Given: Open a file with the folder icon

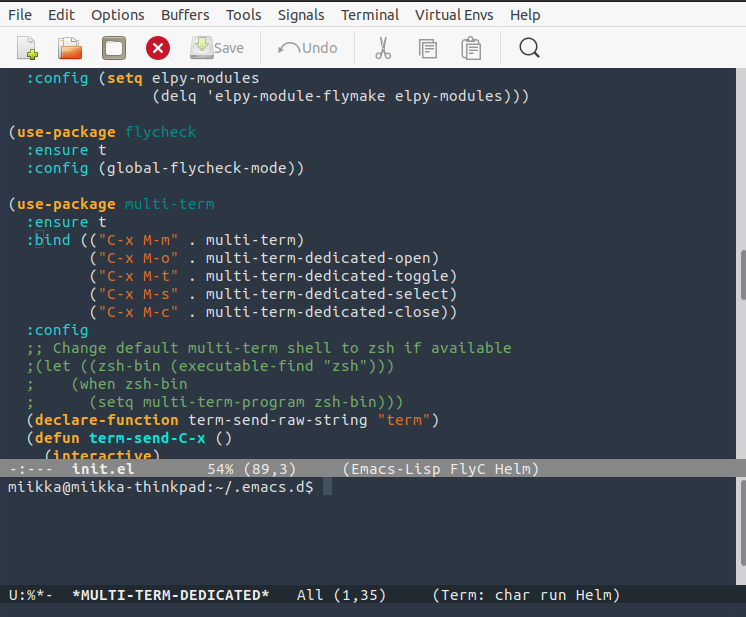Looking at the screenshot, I should pyautogui.click(x=70, y=48).
